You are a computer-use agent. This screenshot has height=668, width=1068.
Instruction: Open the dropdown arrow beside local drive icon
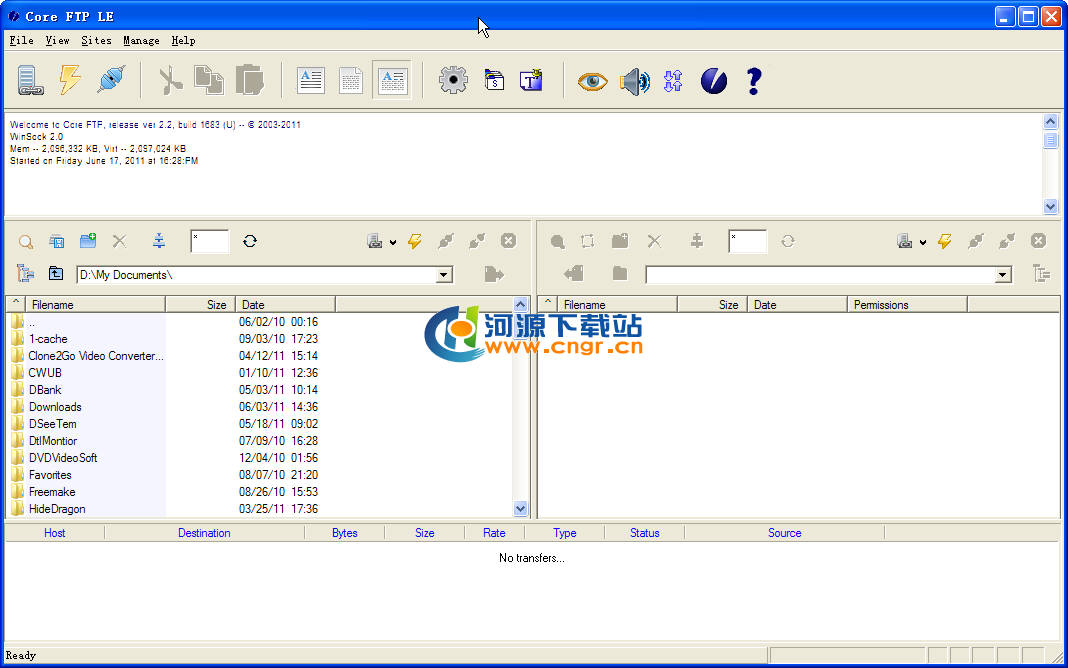tap(393, 242)
